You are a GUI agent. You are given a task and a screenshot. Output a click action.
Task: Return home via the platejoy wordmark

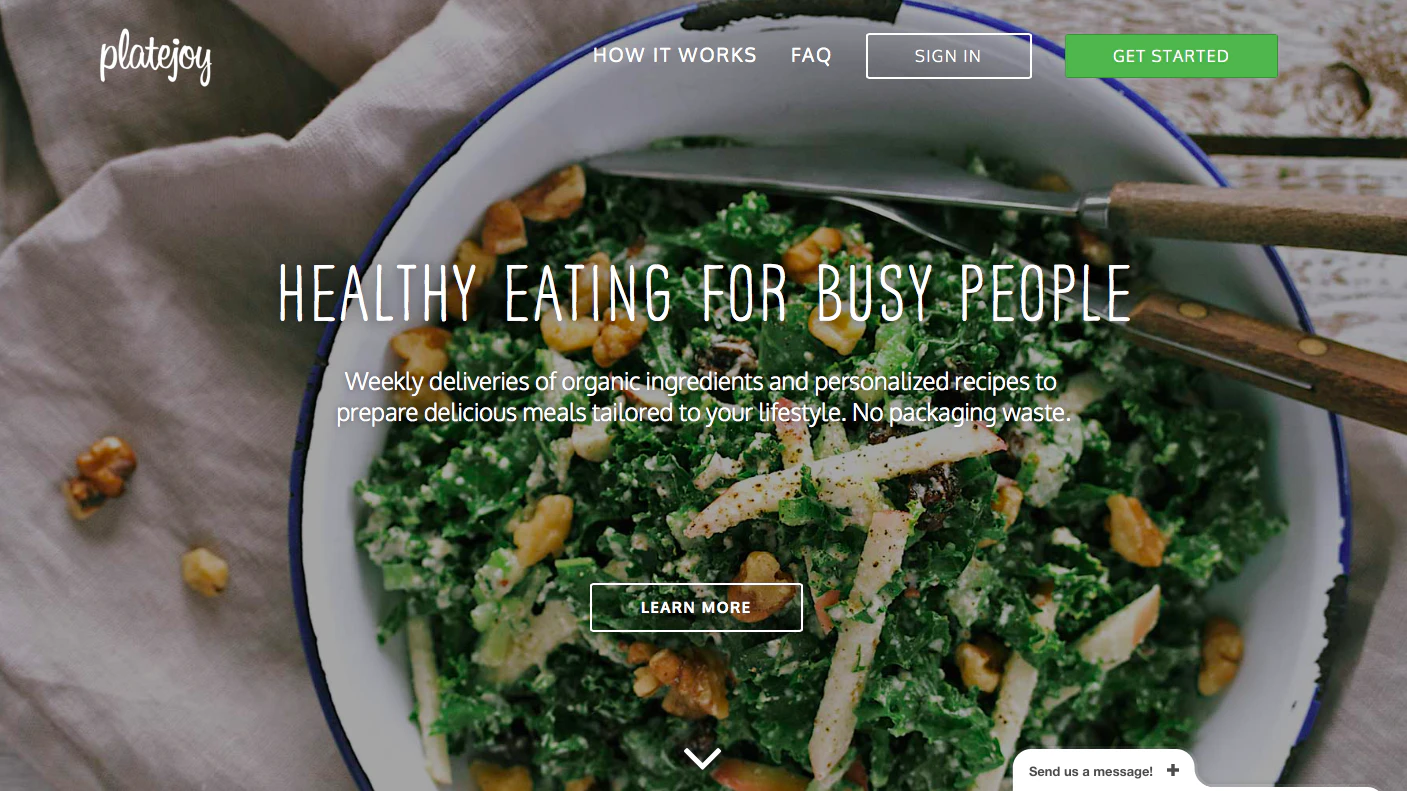pyautogui.click(x=155, y=59)
